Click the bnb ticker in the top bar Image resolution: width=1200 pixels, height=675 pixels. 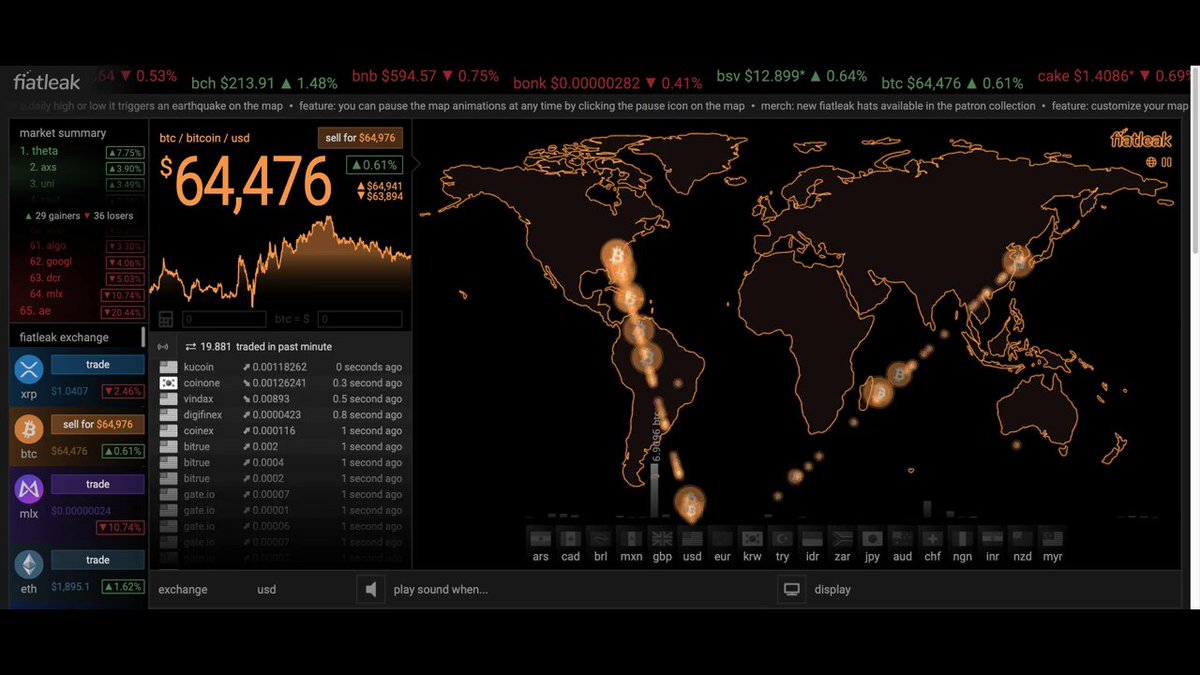[x=425, y=76]
